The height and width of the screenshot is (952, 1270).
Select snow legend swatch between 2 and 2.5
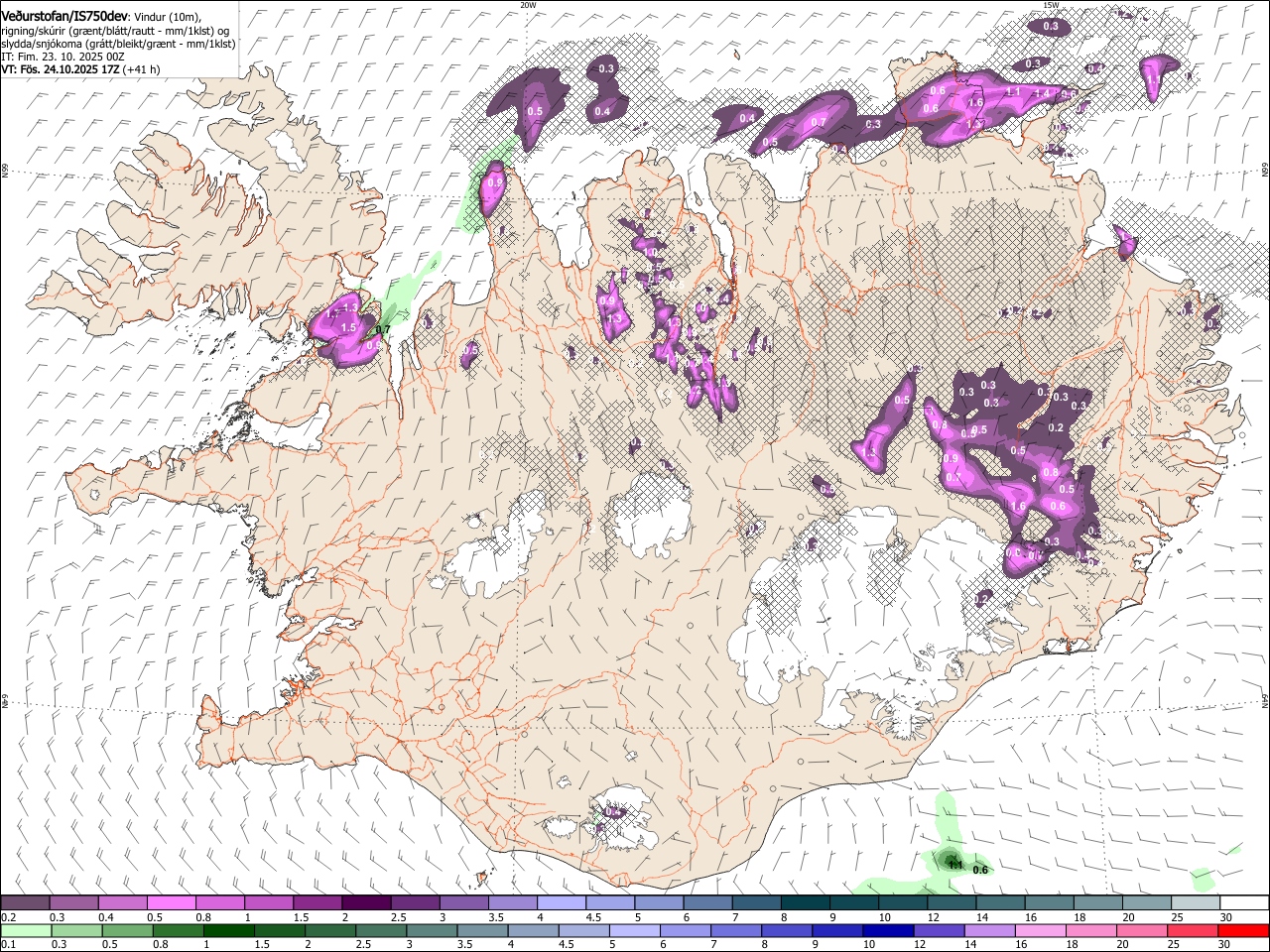point(366,902)
